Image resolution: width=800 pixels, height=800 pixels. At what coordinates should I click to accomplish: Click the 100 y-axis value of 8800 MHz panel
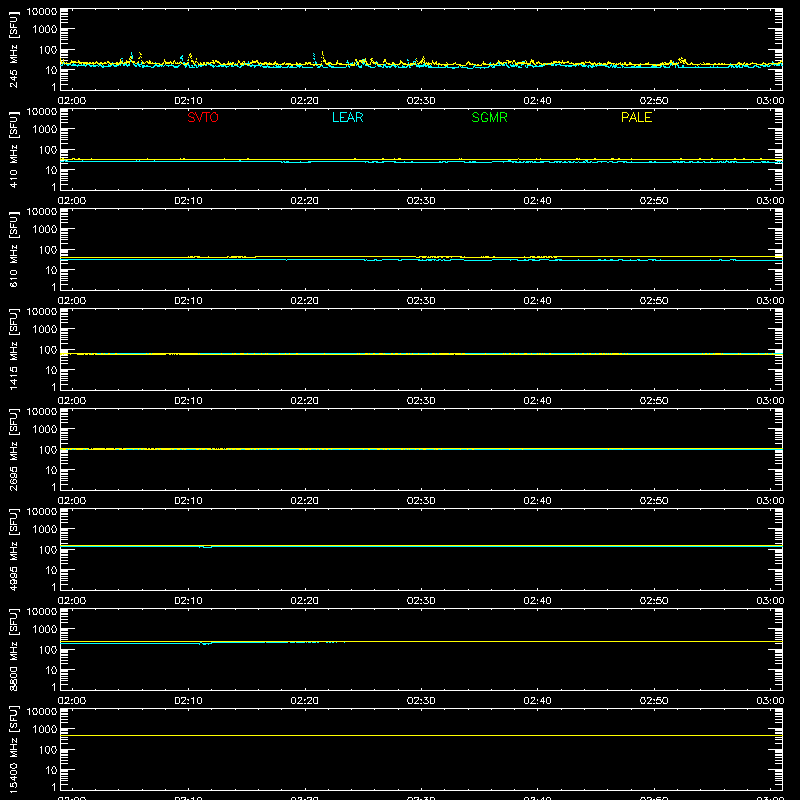coord(48,649)
